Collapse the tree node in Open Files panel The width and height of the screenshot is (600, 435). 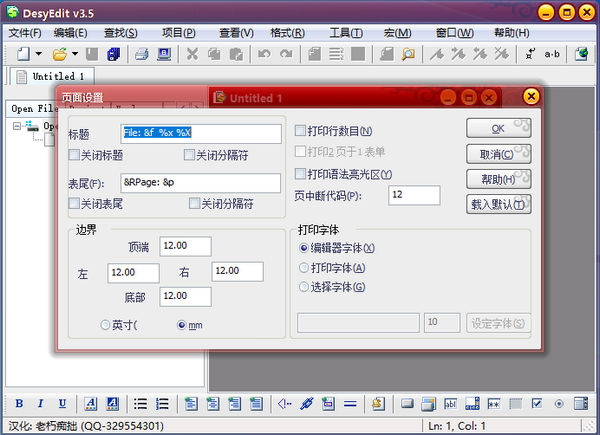(x=18, y=126)
